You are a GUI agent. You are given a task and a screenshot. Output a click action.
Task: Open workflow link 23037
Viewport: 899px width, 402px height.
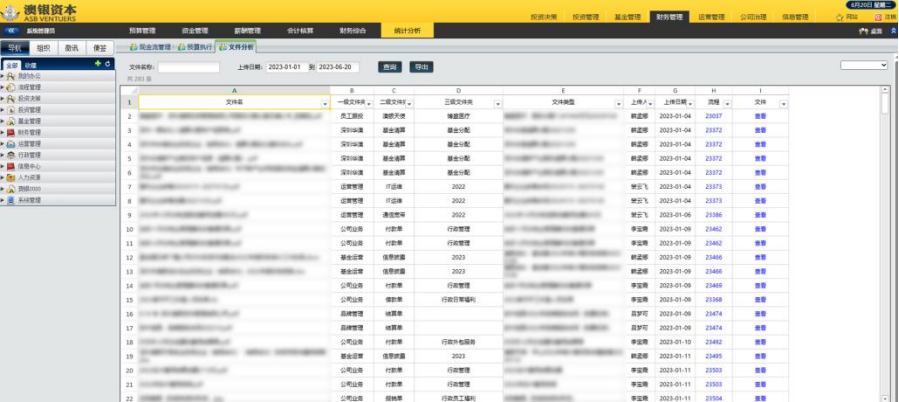(x=713, y=116)
